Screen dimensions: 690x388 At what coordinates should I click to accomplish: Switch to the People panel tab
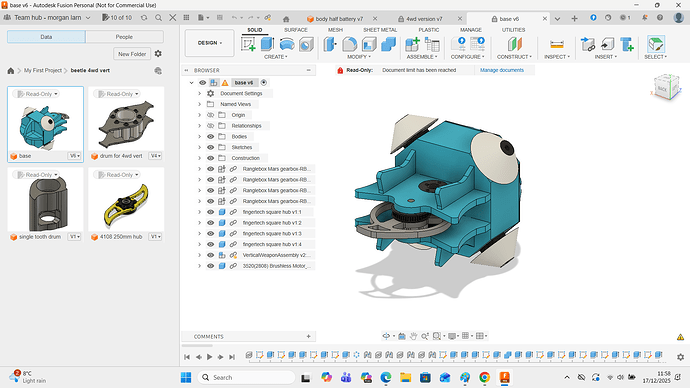pyautogui.click(x=124, y=37)
